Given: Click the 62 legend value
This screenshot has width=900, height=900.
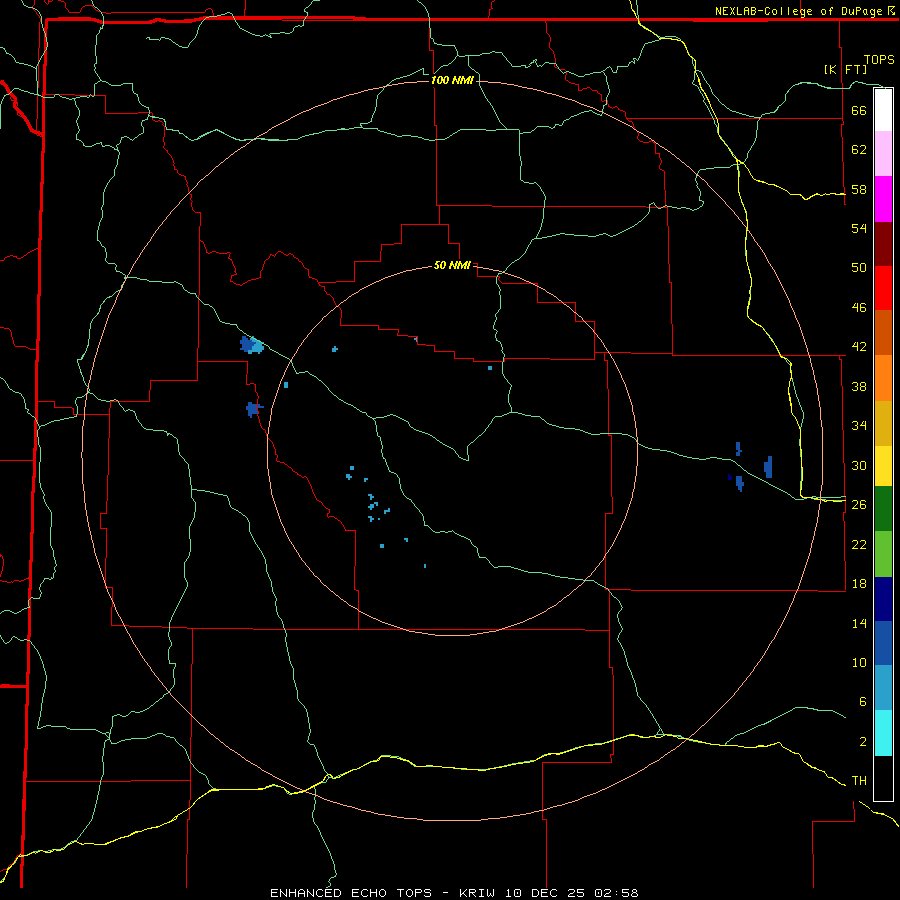Looking at the screenshot, I should tap(859, 149).
